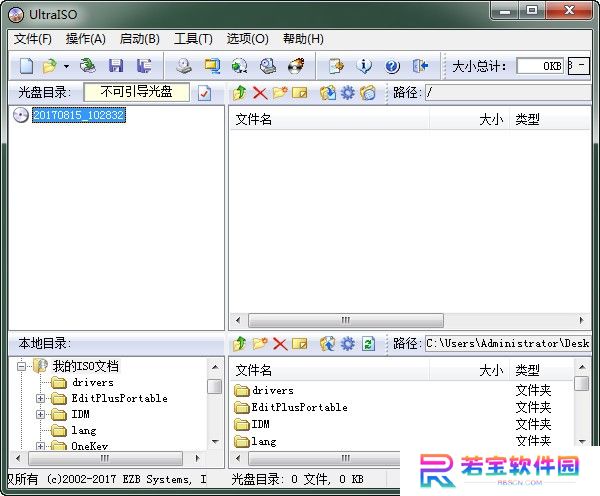The image size is (600, 496).
Task: Create new folder in 光盘目录 toolbar
Action: pos(280,93)
